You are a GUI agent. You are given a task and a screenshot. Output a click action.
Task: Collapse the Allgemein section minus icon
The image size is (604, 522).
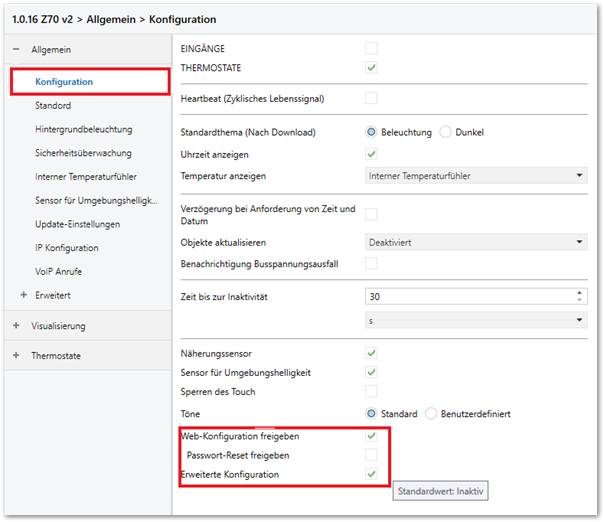pyautogui.click(x=16, y=49)
